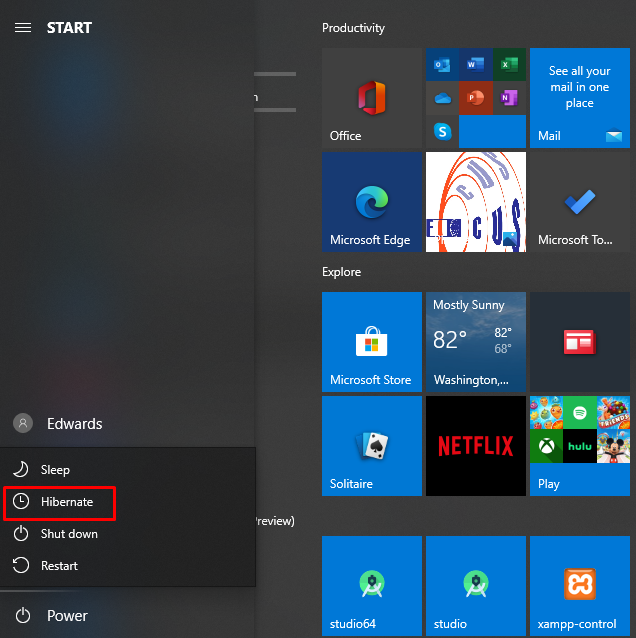Open the Office tile

(x=372, y=98)
